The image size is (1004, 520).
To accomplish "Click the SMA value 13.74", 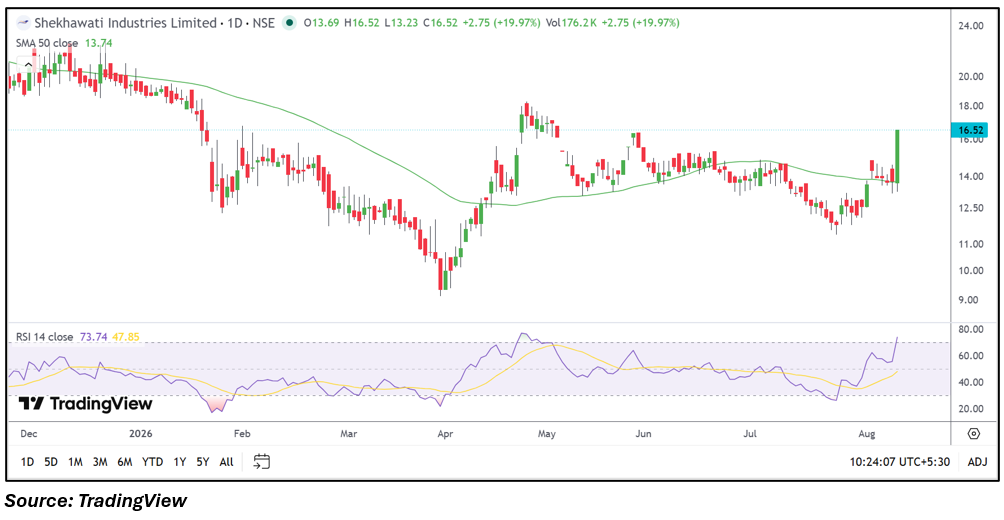I will coord(98,43).
